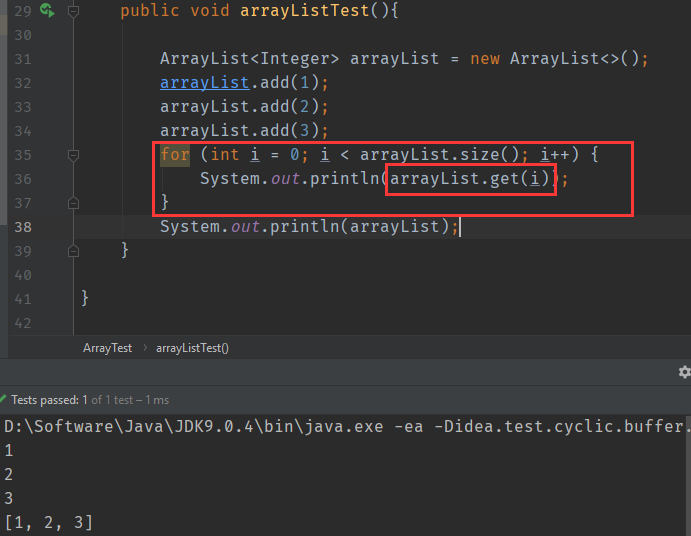The image size is (691, 536).
Task: Click 'arrayList.add(2)' on line 33
Action: click(x=239, y=107)
